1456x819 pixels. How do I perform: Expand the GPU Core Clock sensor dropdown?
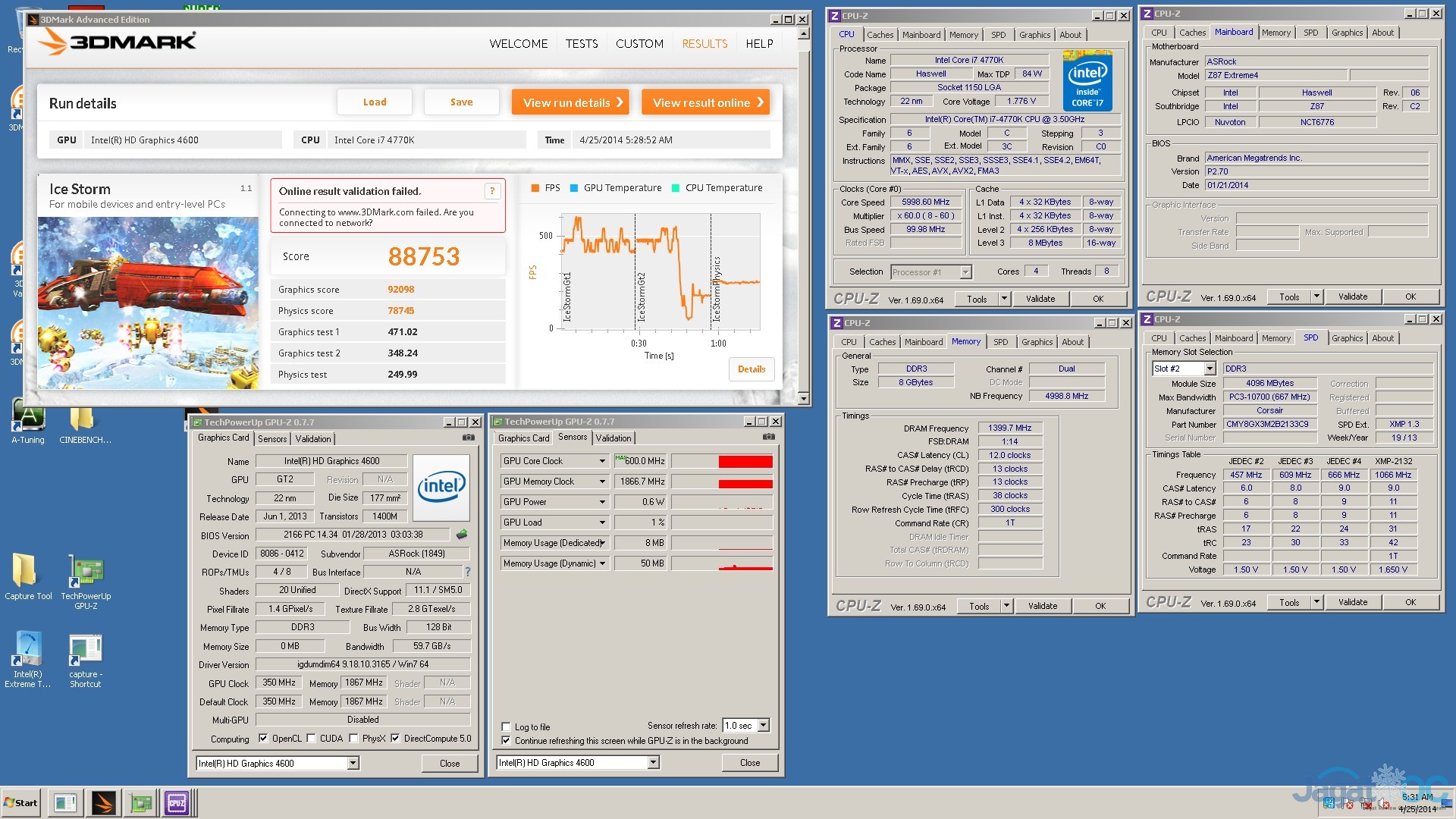(602, 461)
